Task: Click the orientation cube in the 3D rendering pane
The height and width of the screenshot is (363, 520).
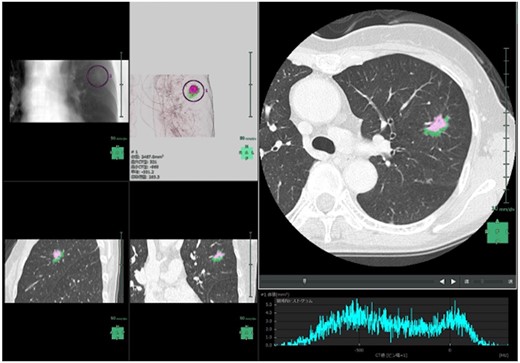Action: point(247,153)
